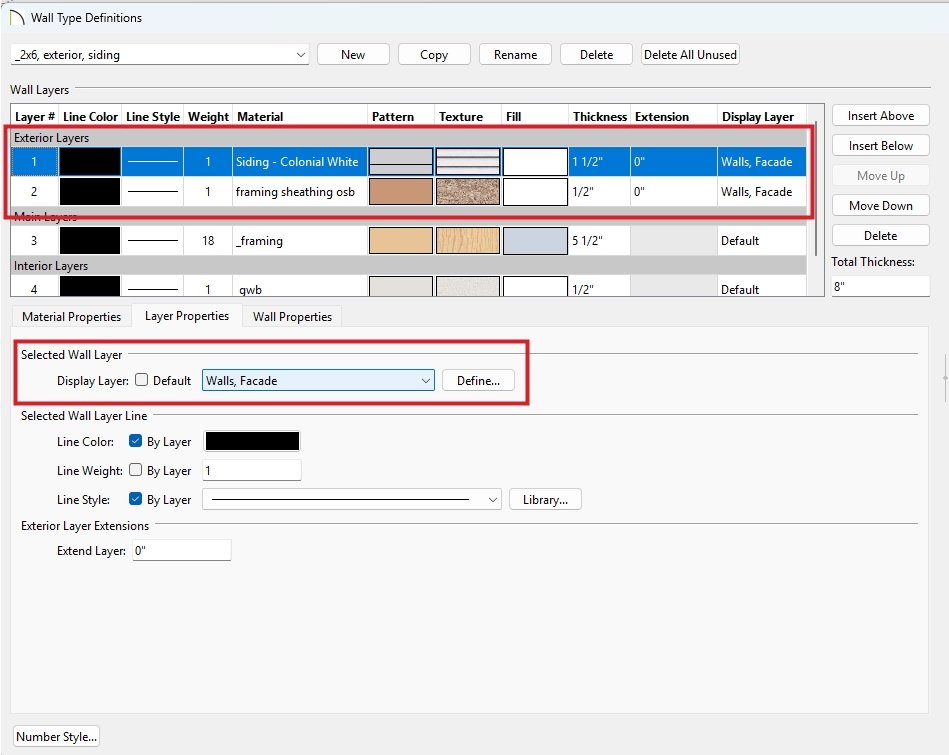Click the _framing wood texture thumbnail
Viewport: 949px width, 755px height.
[x=467, y=241]
